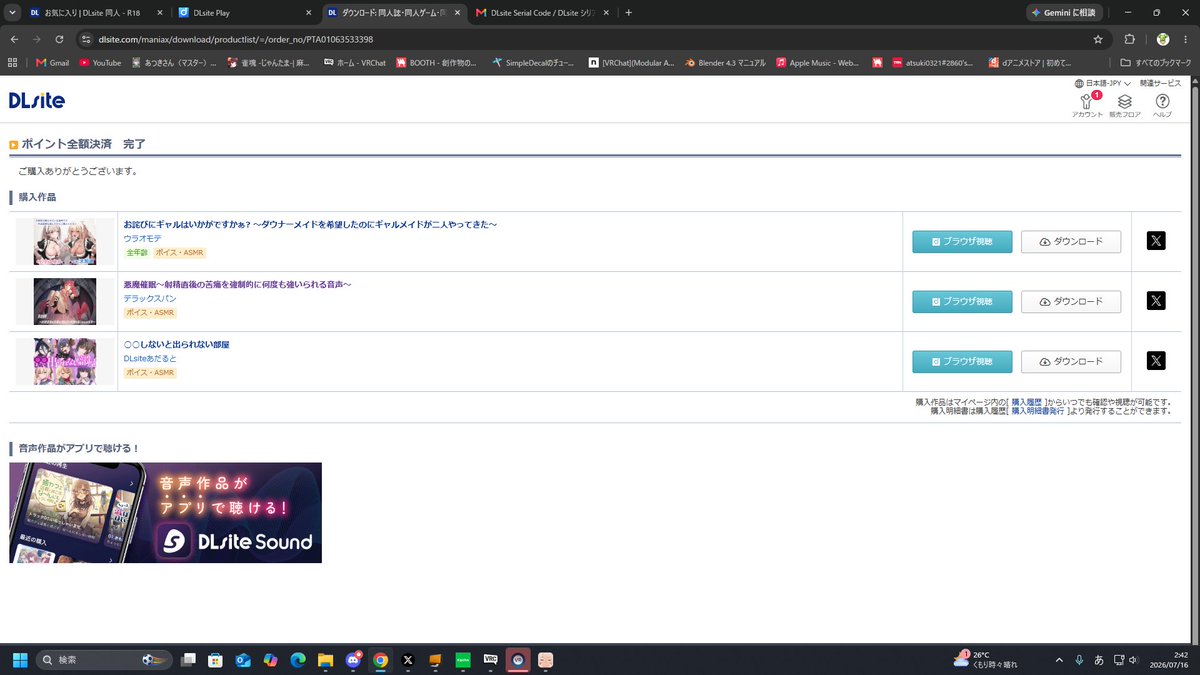Open the お詫びにギャルはいかがですかぁ work title
The width and height of the screenshot is (1200, 675).
click(310, 224)
